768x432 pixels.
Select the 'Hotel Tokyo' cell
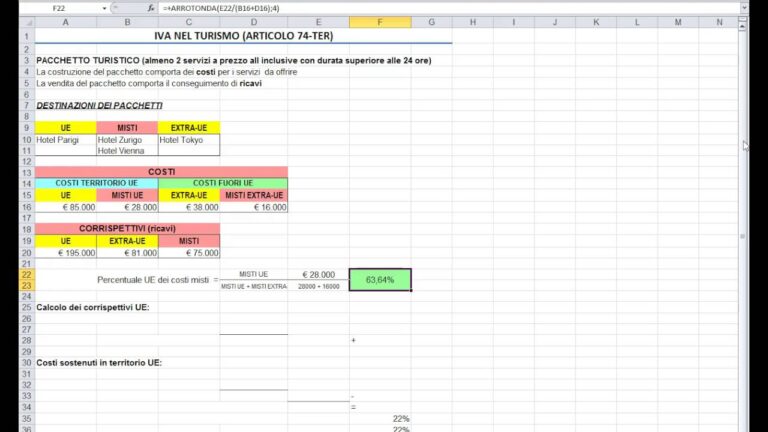coord(189,140)
